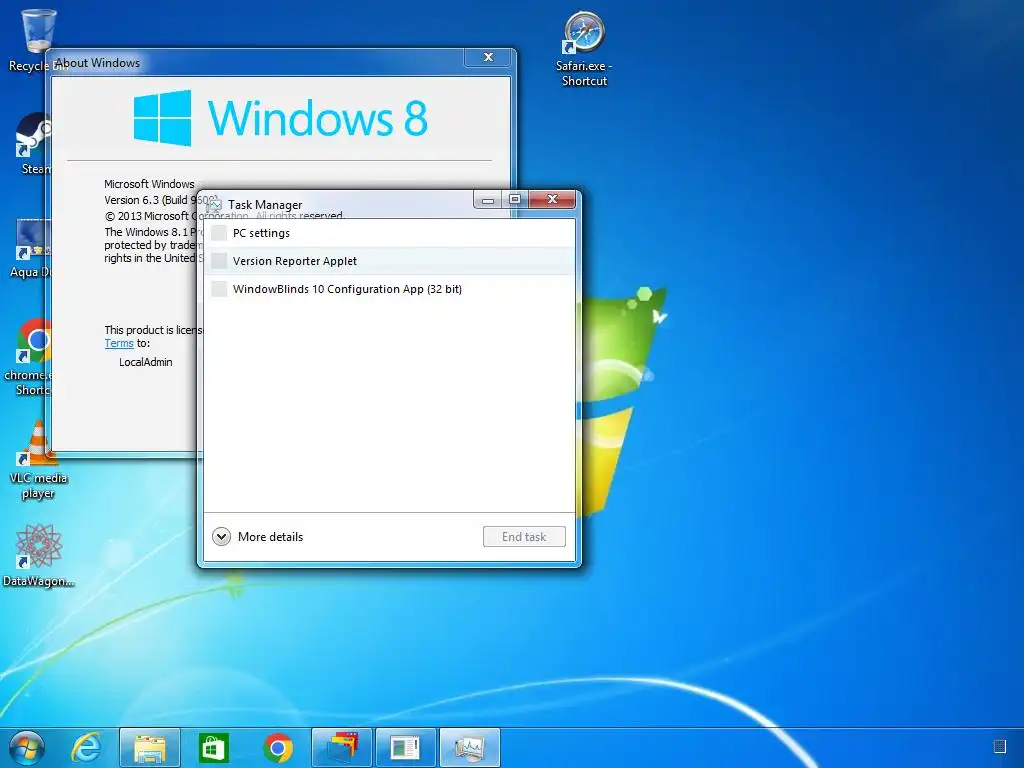Maximize the Task Manager window
The image size is (1024, 768).
(515, 200)
